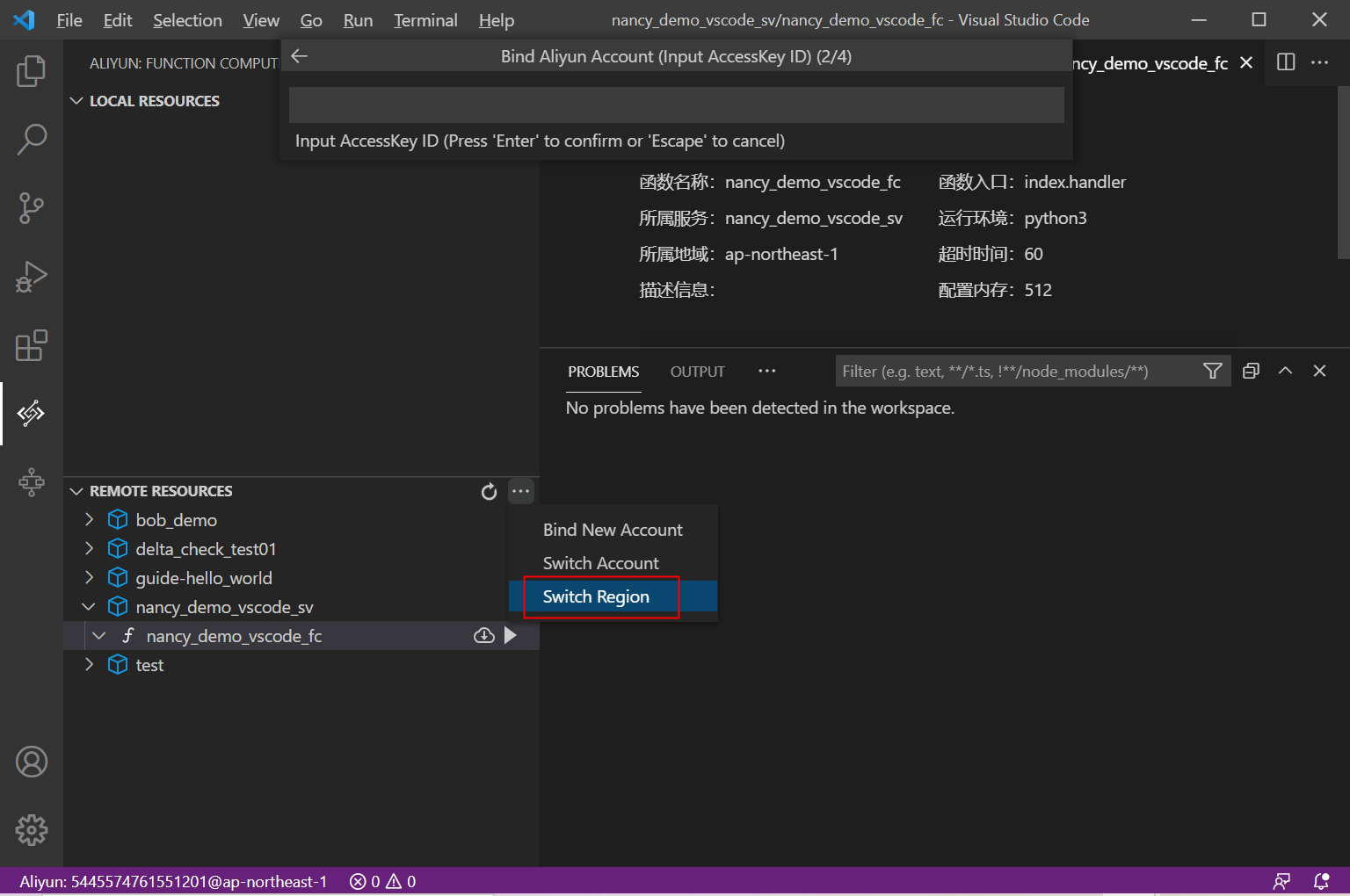1350x896 pixels.
Task: Switch to the PROBLEMS panel tab
Action: click(x=604, y=372)
